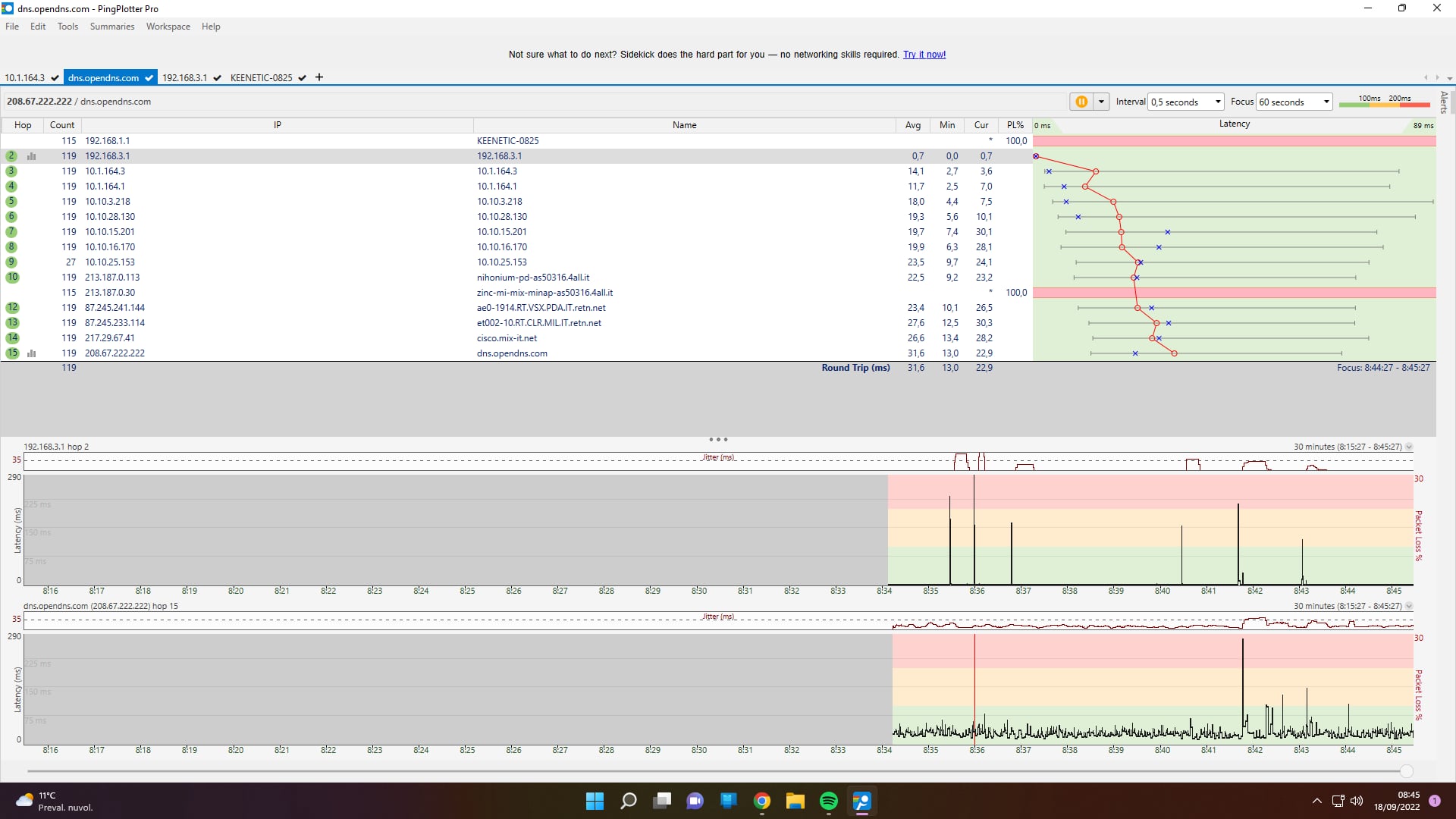The image size is (1456, 819).
Task: Sort by the Avg column header
Action: click(x=913, y=125)
